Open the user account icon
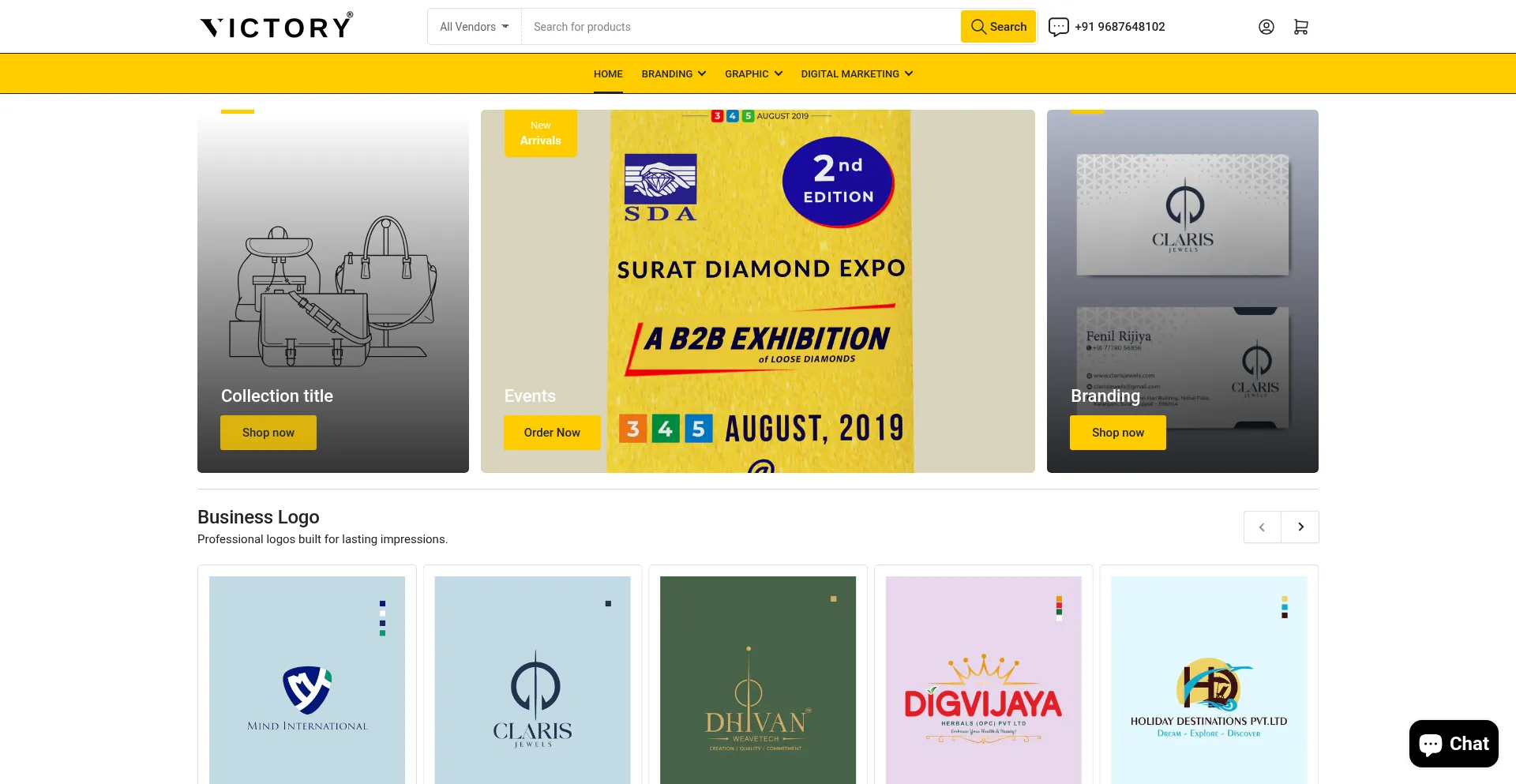 point(1266,27)
